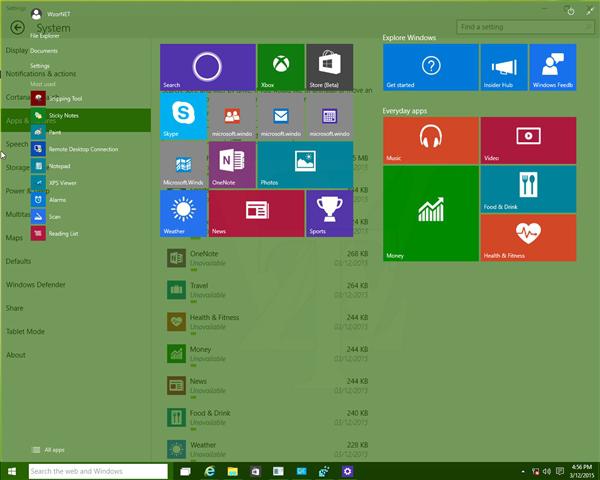Open the Search (Cortana) tile
Viewport: 600px width, 480px height.
[207, 67]
